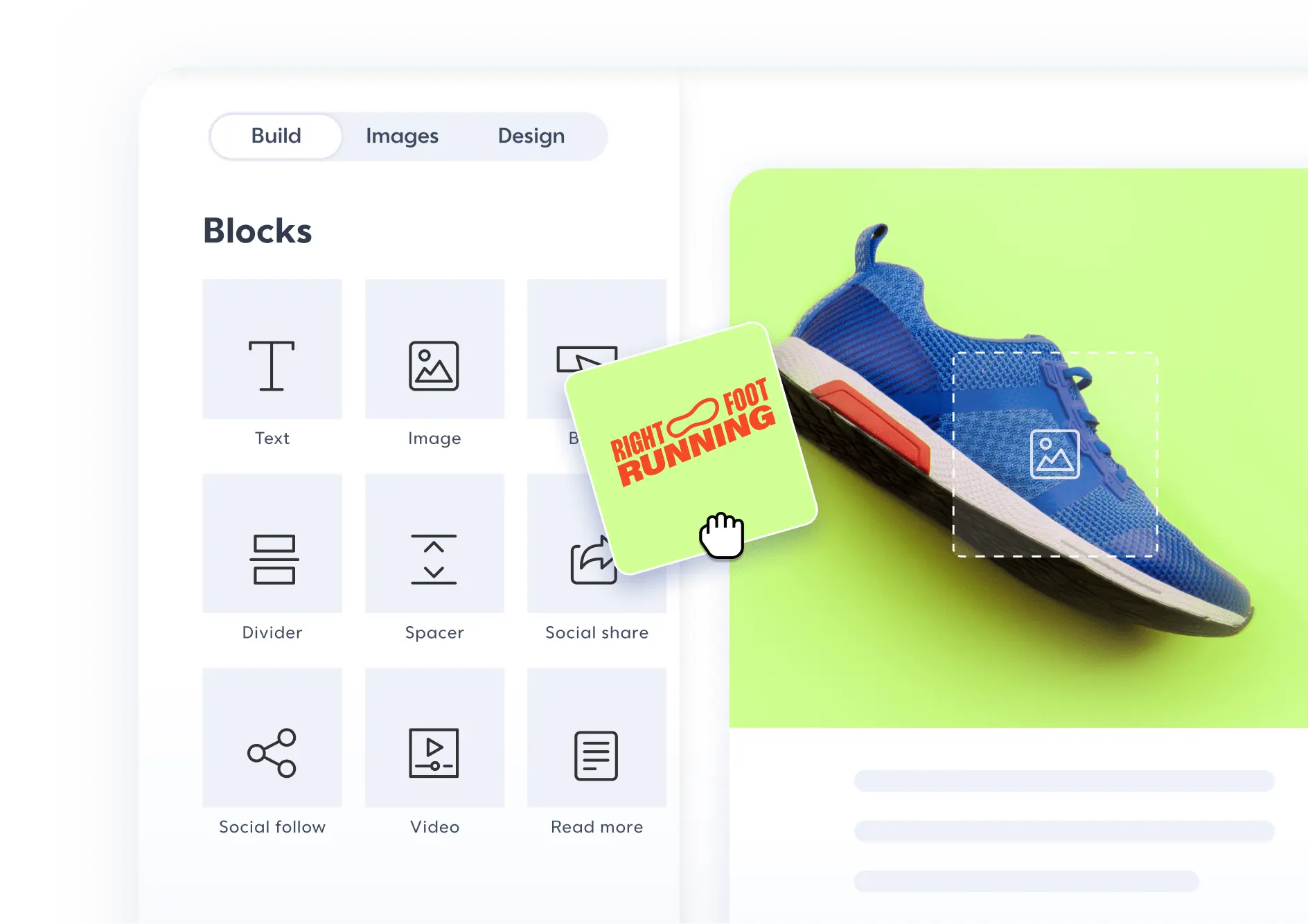Click the first placeholder text line
The image size is (1308, 924).
point(1063,781)
